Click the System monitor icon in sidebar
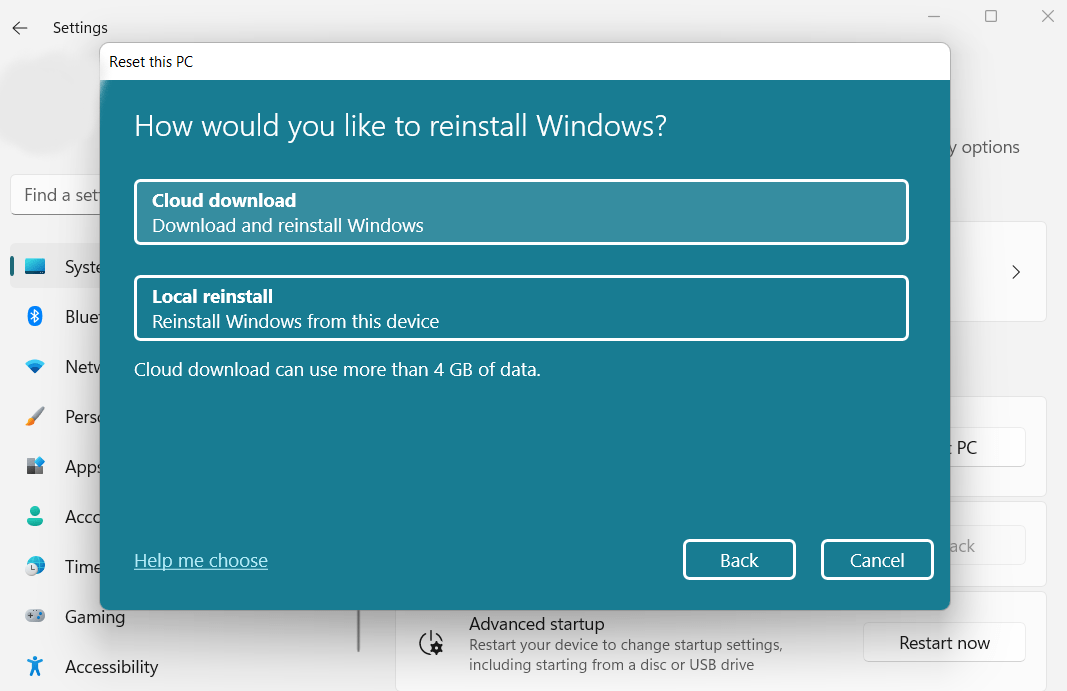Screen dimensions: 1067x691 (35, 266)
